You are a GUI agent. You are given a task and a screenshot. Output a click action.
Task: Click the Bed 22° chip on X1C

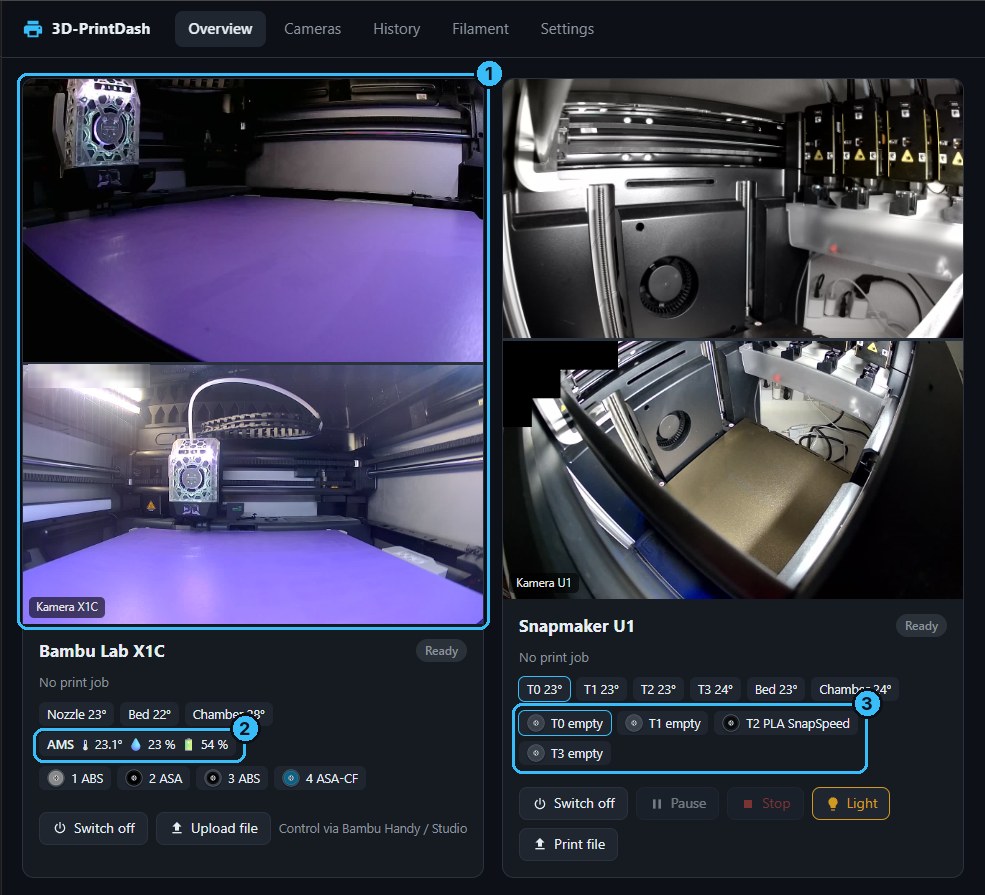150,714
